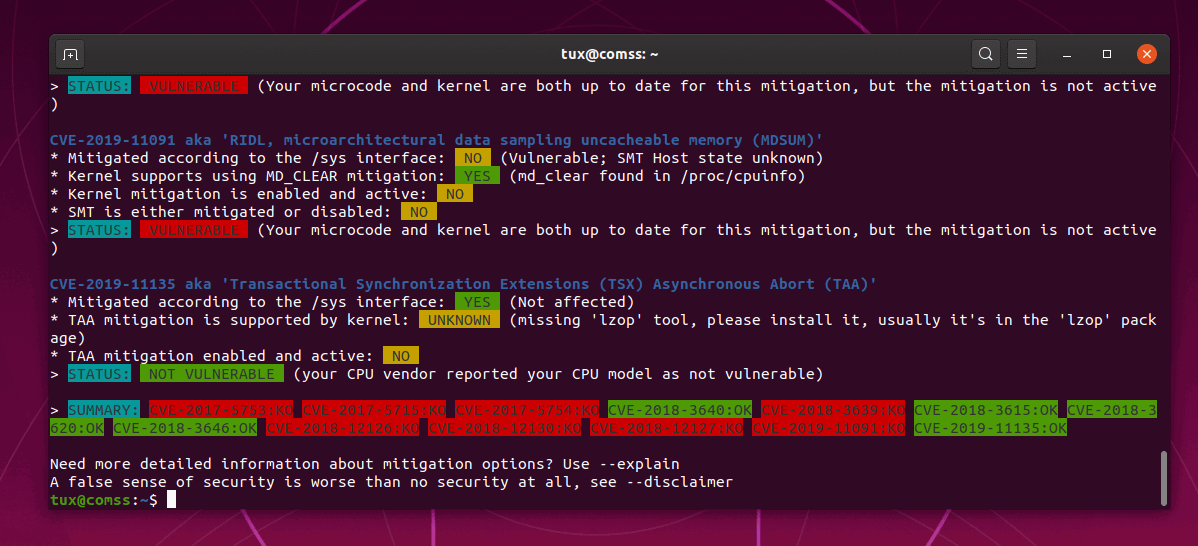Click the '--explain' hint line

pos(364,464)
